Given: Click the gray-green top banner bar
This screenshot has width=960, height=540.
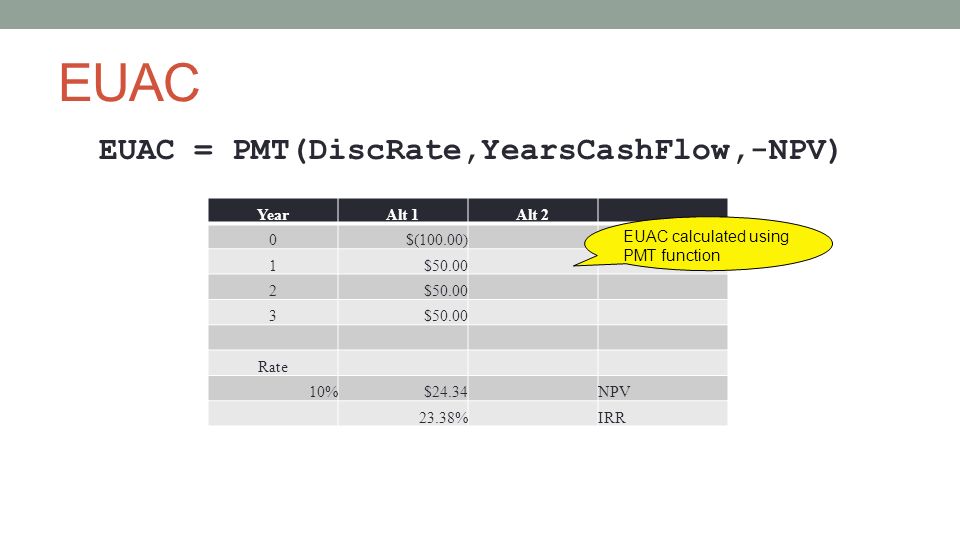Looking at the screenshot, I should (480, 14).
